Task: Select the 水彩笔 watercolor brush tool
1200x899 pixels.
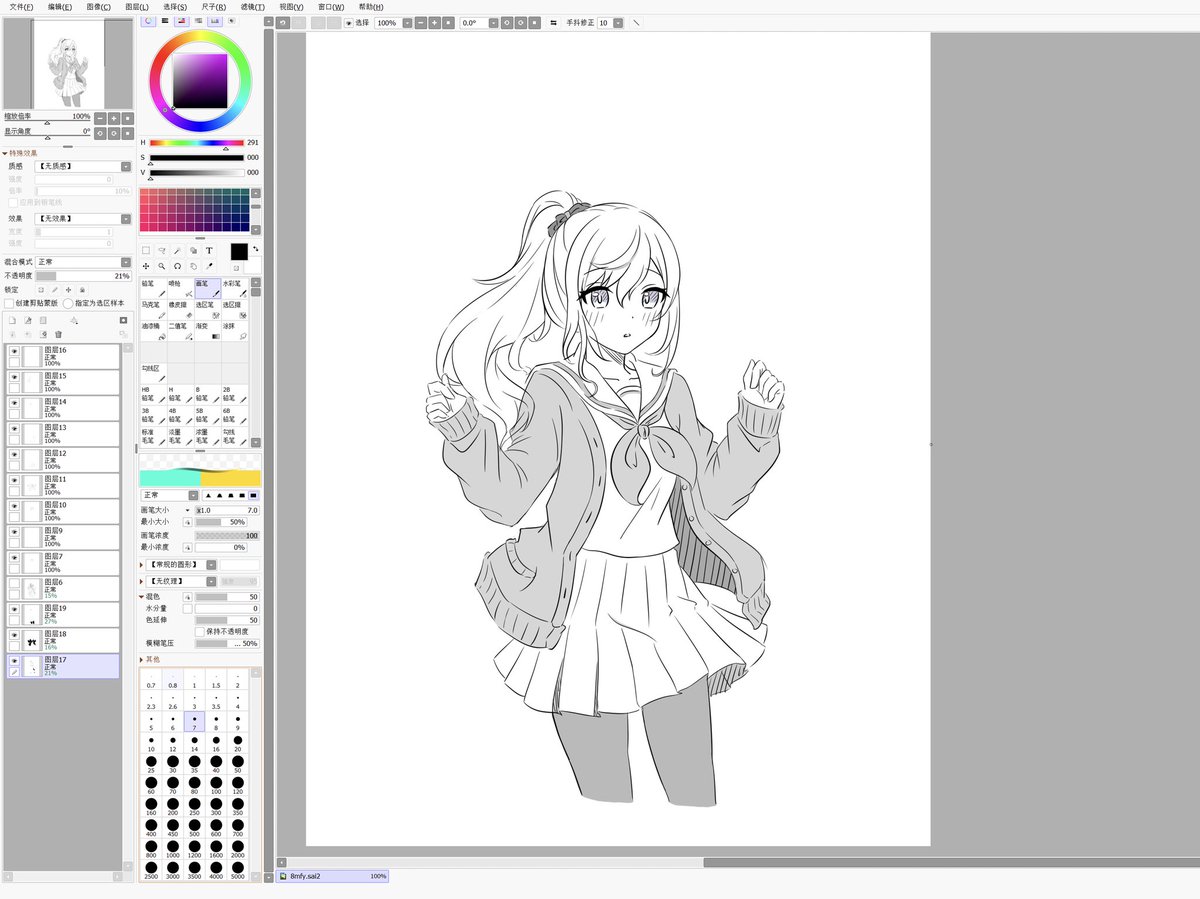Action: 234,288
